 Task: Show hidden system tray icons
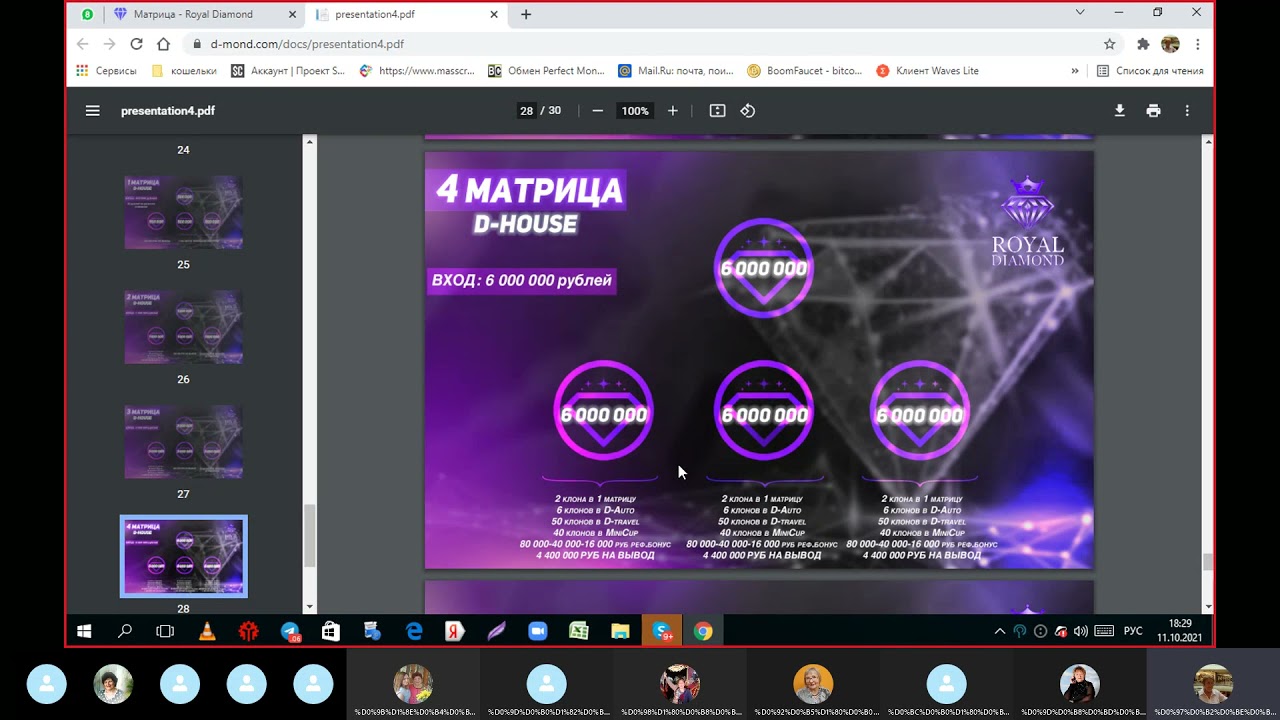[x=1000, y=631]
